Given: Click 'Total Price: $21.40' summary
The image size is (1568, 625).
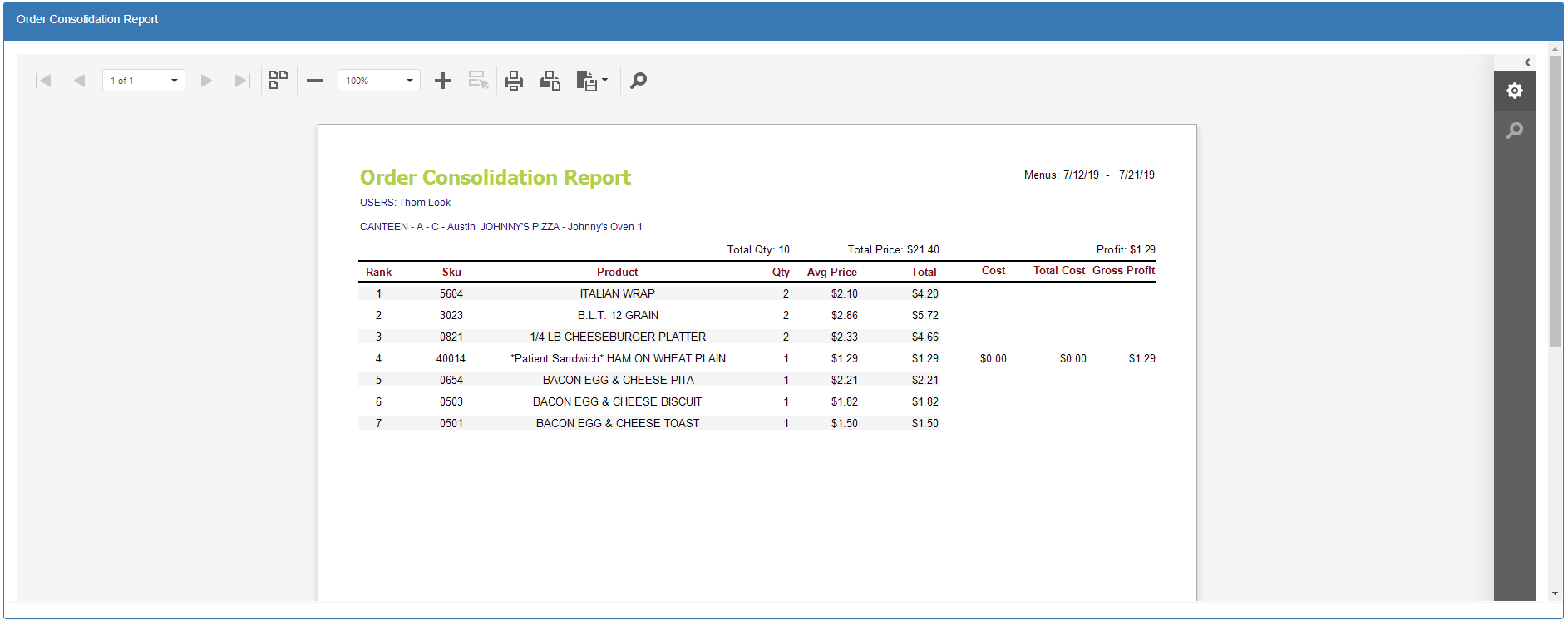Looking at the screenshot, I should click(893, 250).
